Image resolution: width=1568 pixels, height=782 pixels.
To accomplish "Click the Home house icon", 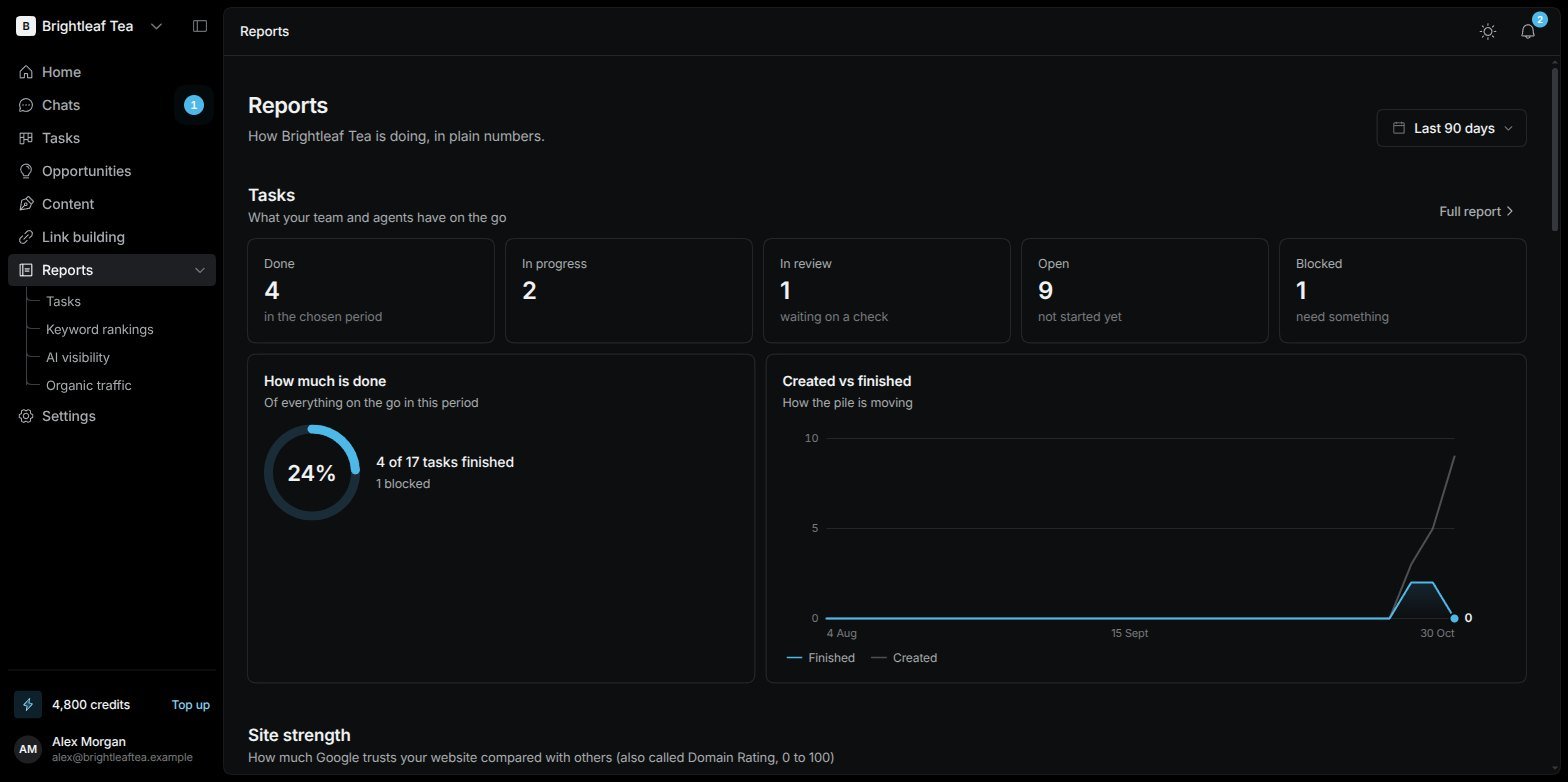I will pyautogui.click(x=26, y=72).
